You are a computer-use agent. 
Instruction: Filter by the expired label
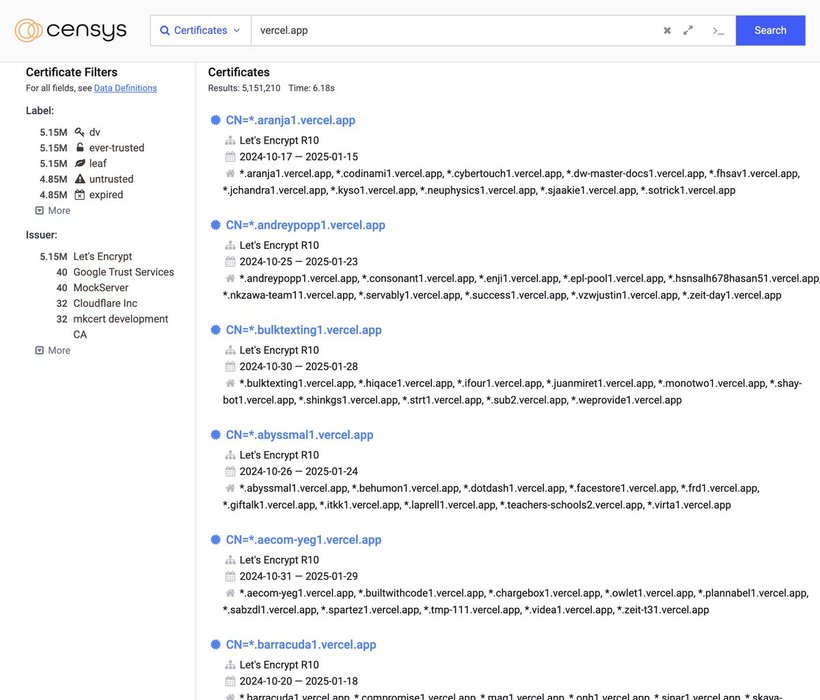coord(106,194)
